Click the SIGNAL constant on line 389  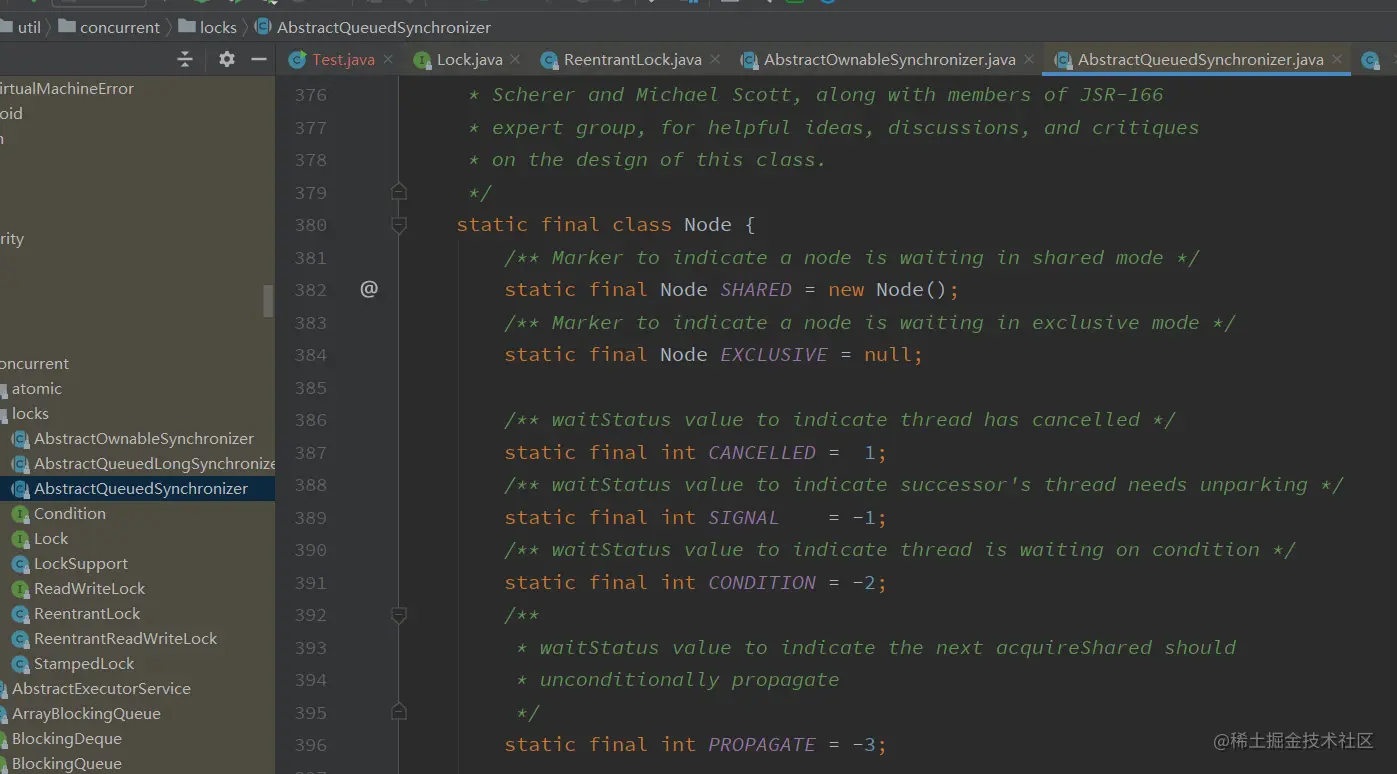click(744, 518)
